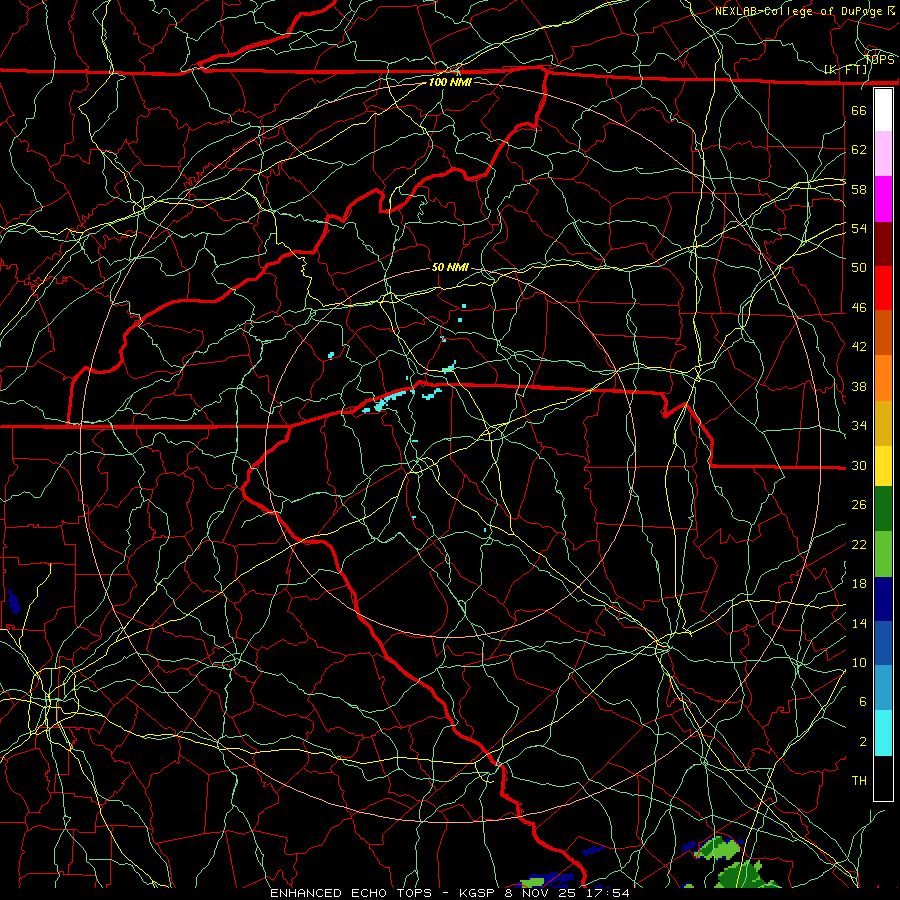The image size is (900, 900).
Task: Pick the cyan legend swatch near 2
Action: point(883,733)
